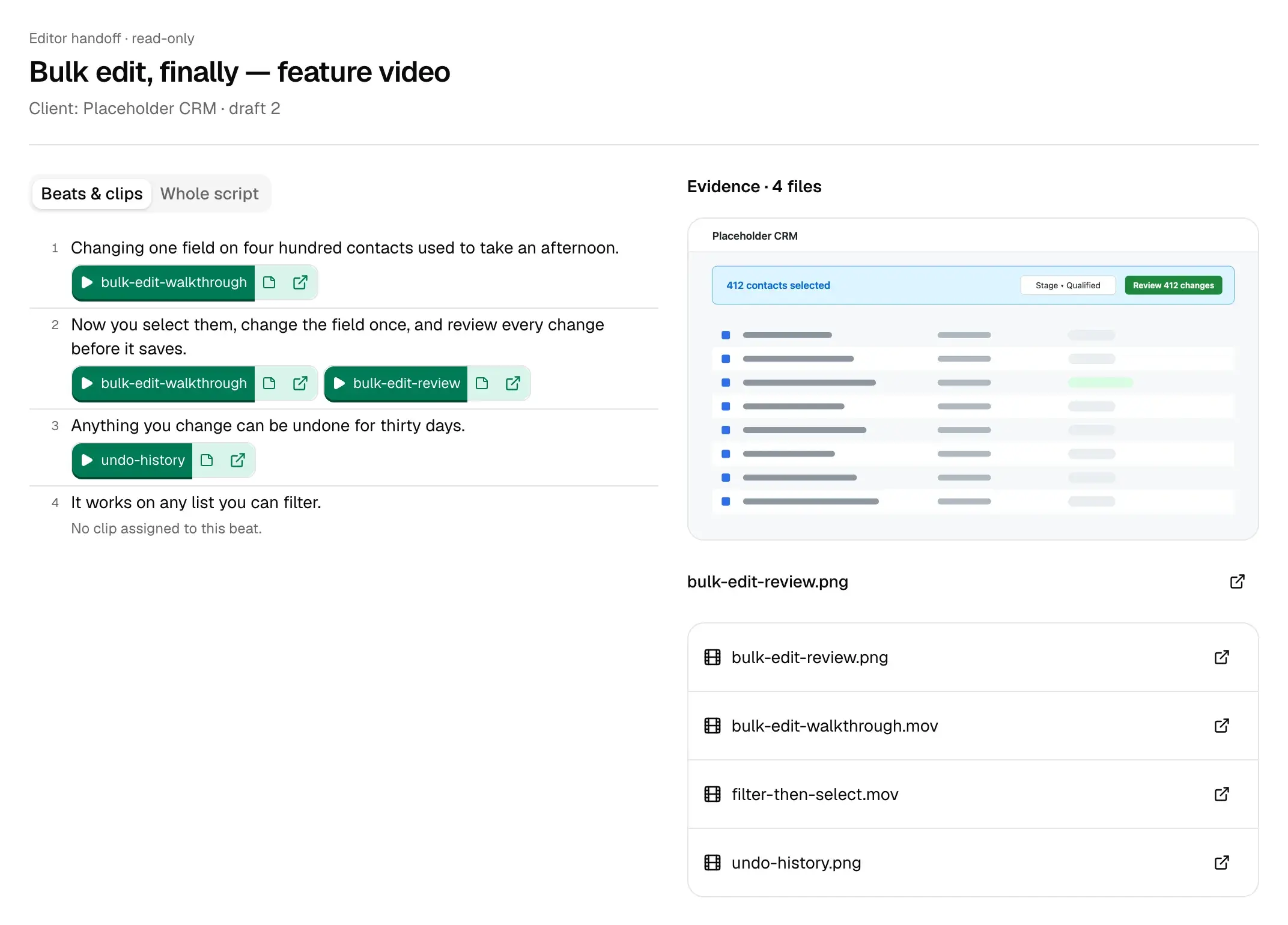The height and width of the screenshot is (925, 1288).
Task: Click beat 1 text about four hundred contacts
Action: pos(345,248)
